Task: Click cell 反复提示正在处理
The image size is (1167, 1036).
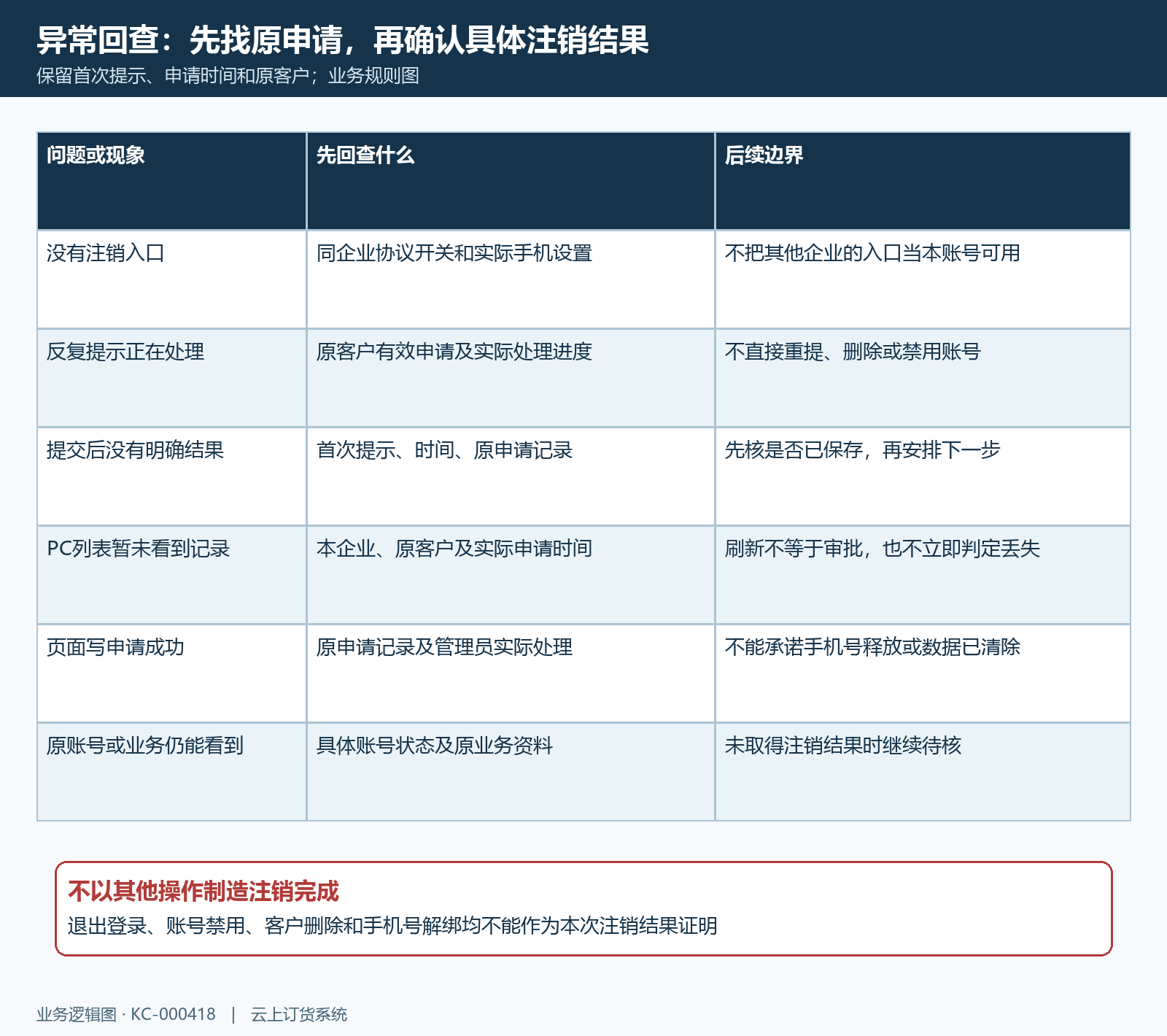Action: tap(172, 378)
